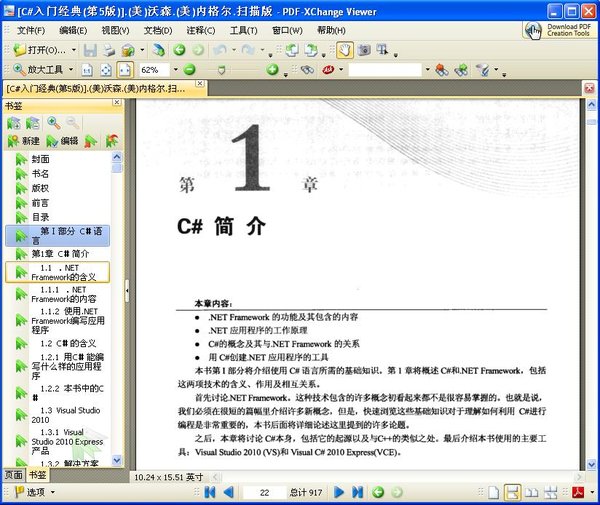Click the binoculars Find icon
The height and width of the screenshot is (505, 600).
[x=307, y=70]
